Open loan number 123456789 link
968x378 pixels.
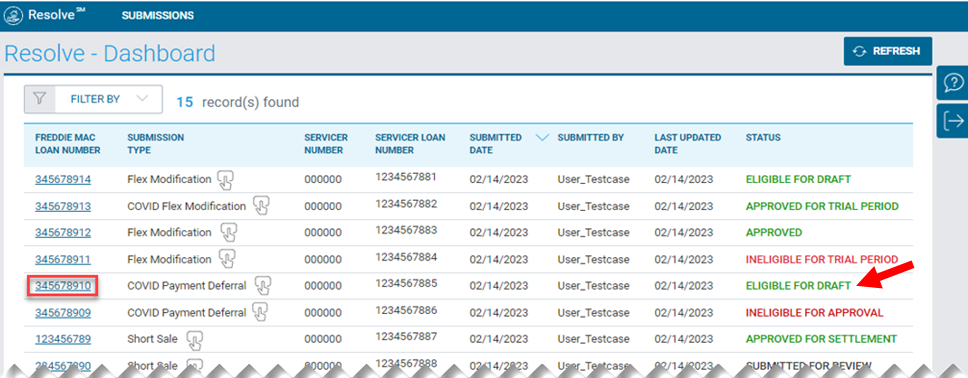point(63,339)
